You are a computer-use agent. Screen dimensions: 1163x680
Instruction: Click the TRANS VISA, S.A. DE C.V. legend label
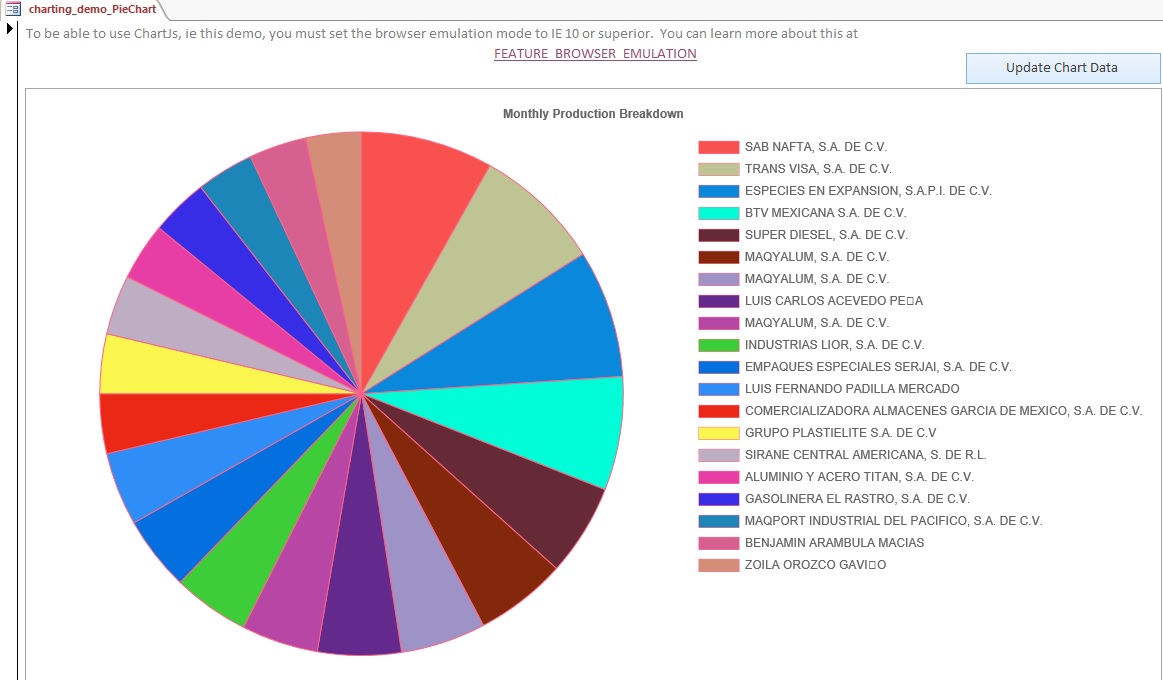click(818, 168)
